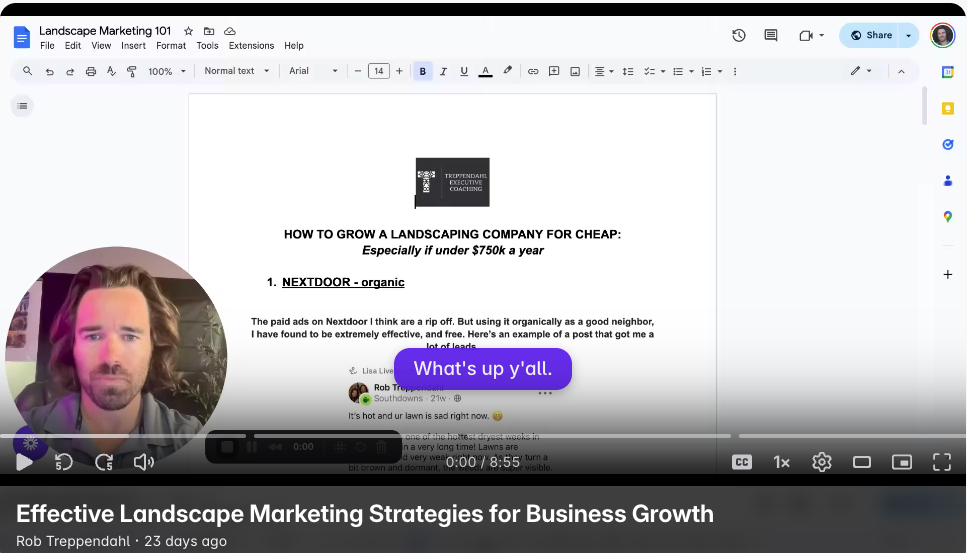
Task: Skip video forward five seconds
Action: 104,462
